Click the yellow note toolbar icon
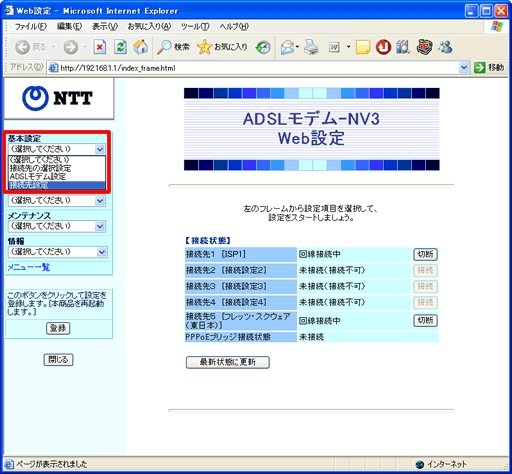This screenshot has height=474, width=512. pos(363,47)
